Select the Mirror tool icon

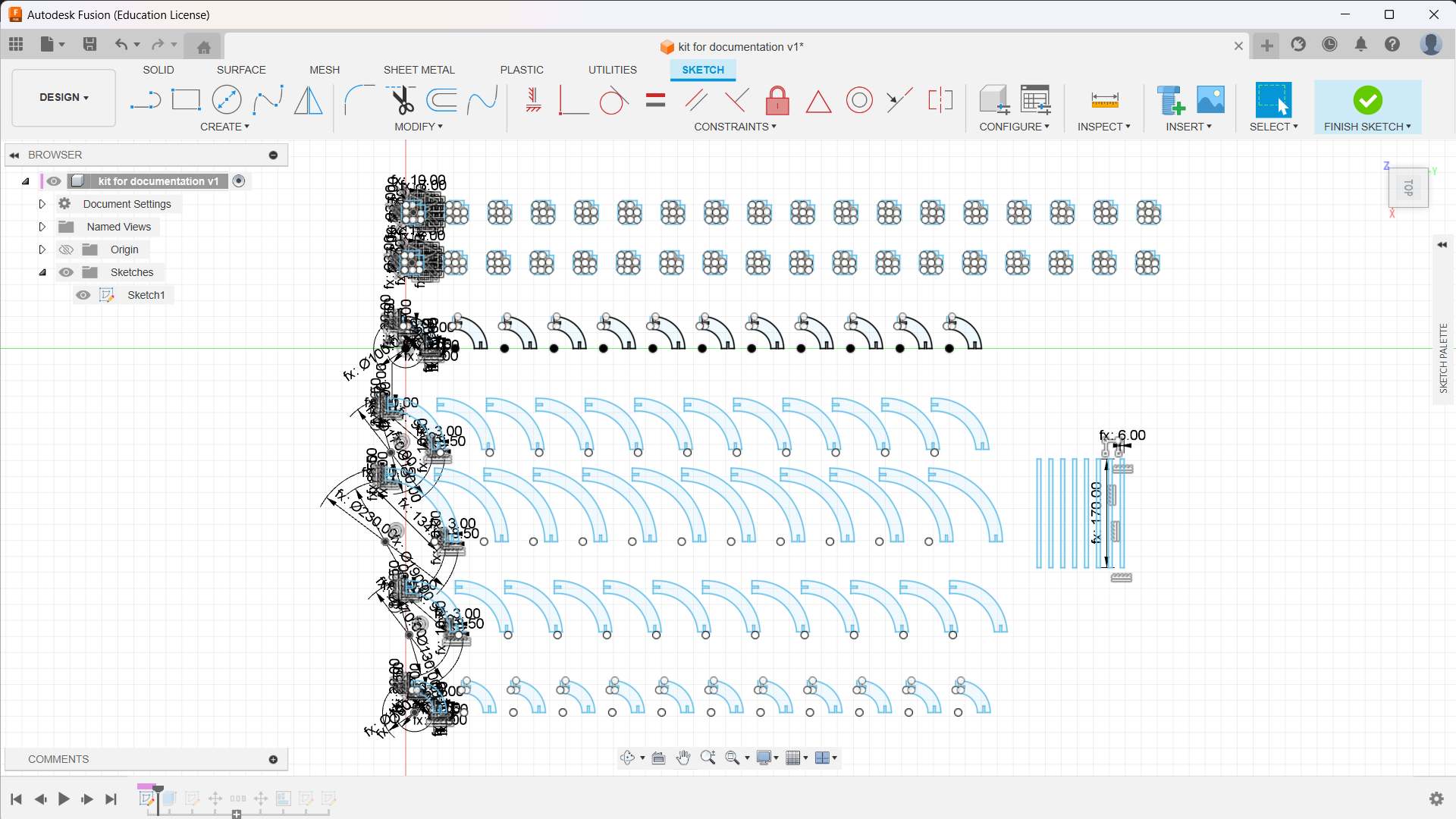tap(308, 100)
